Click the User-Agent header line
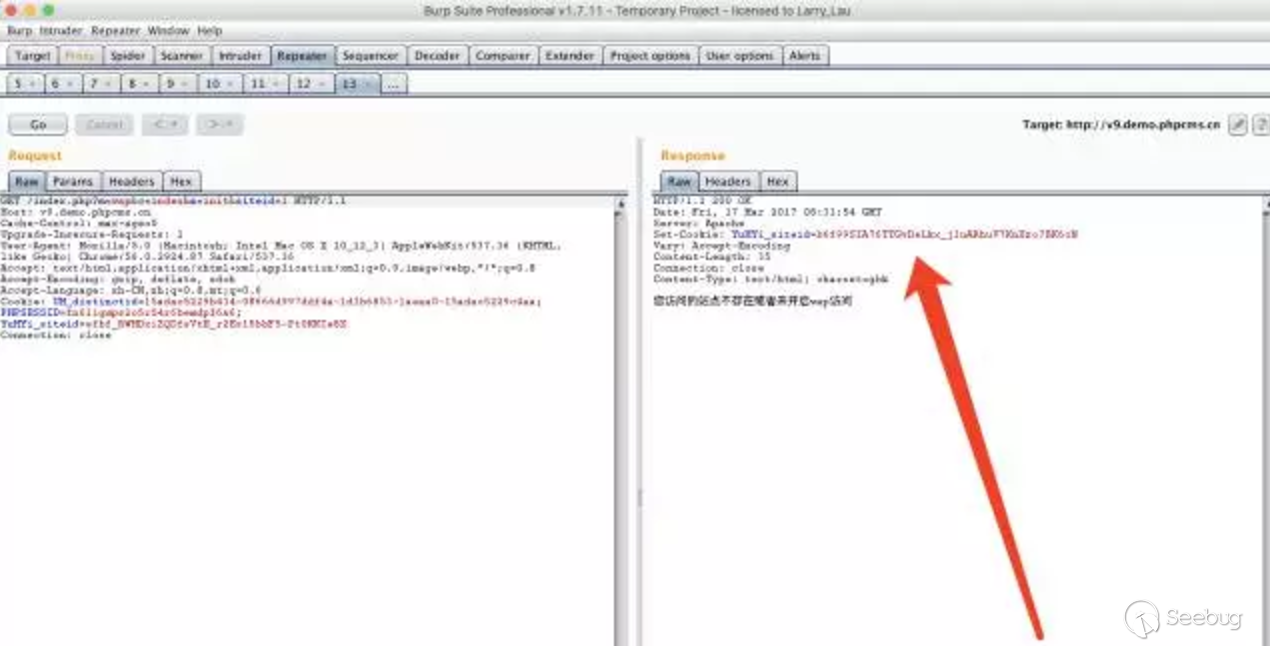The width and height of the screenshot is (1270, 646). point(282,250)
